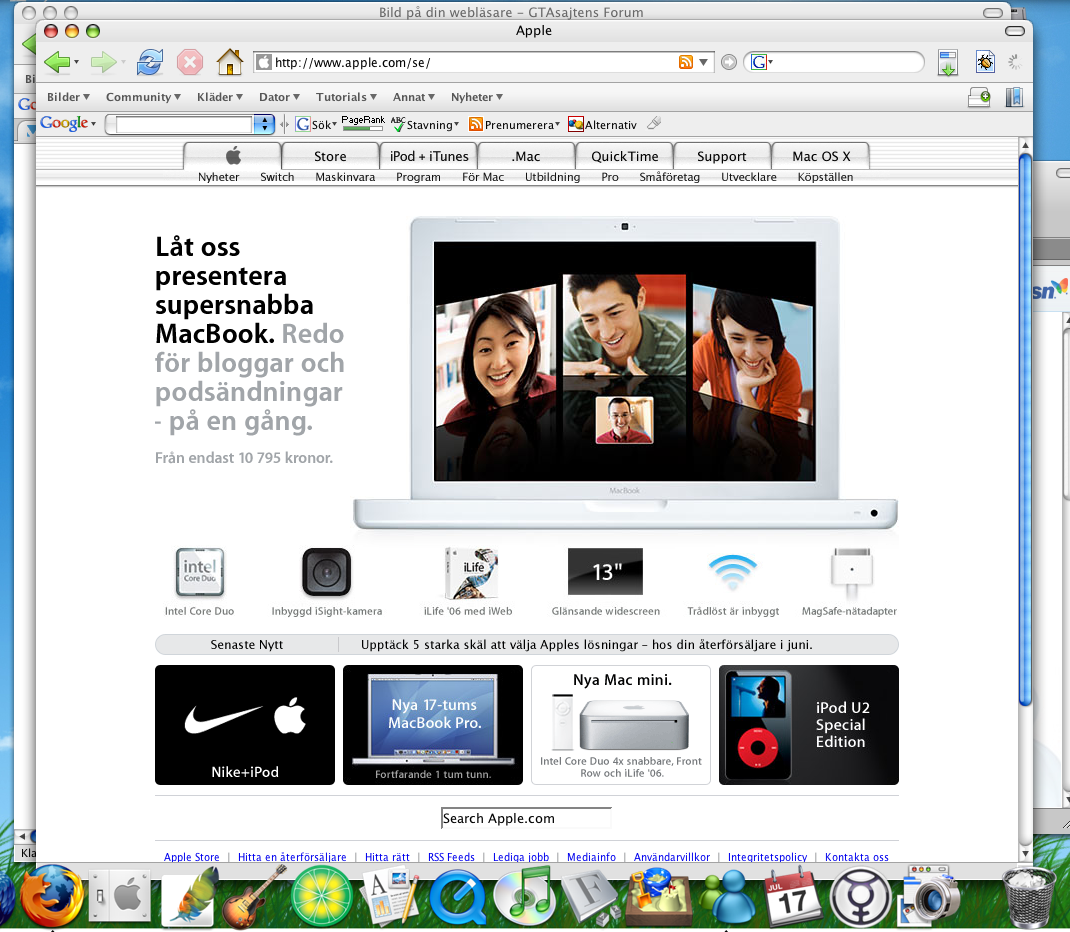1070x932 pixels.
Task: Switch to the iPod + iTunes tab
Action: (x=429, y=156)
